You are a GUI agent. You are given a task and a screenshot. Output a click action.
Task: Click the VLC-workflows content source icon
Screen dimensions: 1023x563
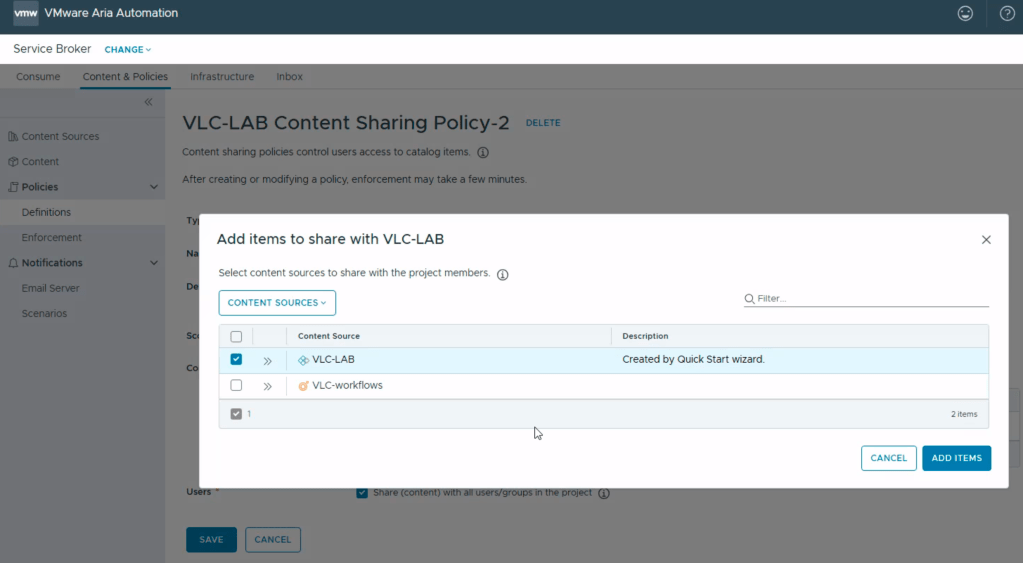[303, 386]
